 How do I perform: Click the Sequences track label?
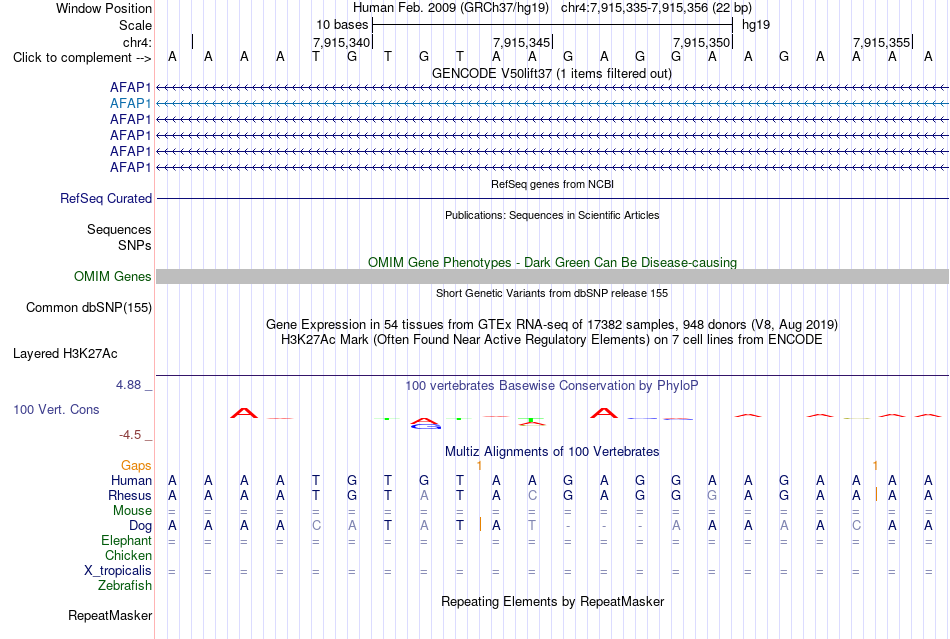(x=119, y=230)
